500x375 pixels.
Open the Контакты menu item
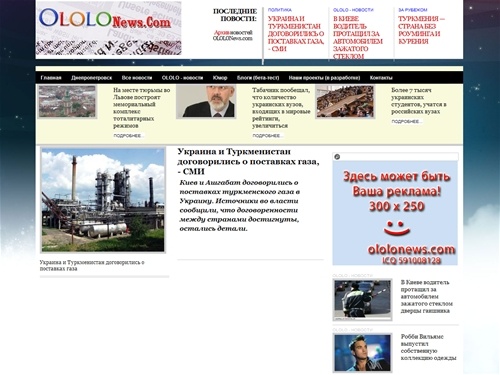[381, 78]
